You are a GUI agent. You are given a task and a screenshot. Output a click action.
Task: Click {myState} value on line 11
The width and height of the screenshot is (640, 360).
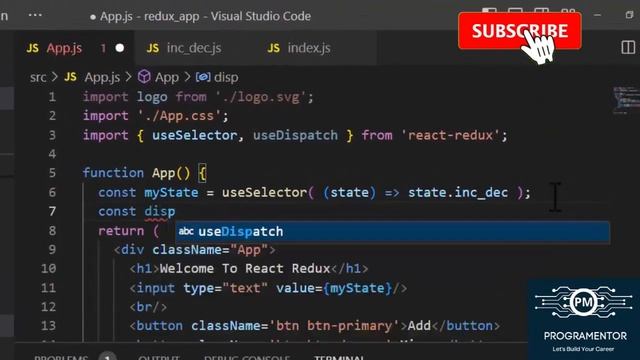pyautogui.click(x=358, y=288)
